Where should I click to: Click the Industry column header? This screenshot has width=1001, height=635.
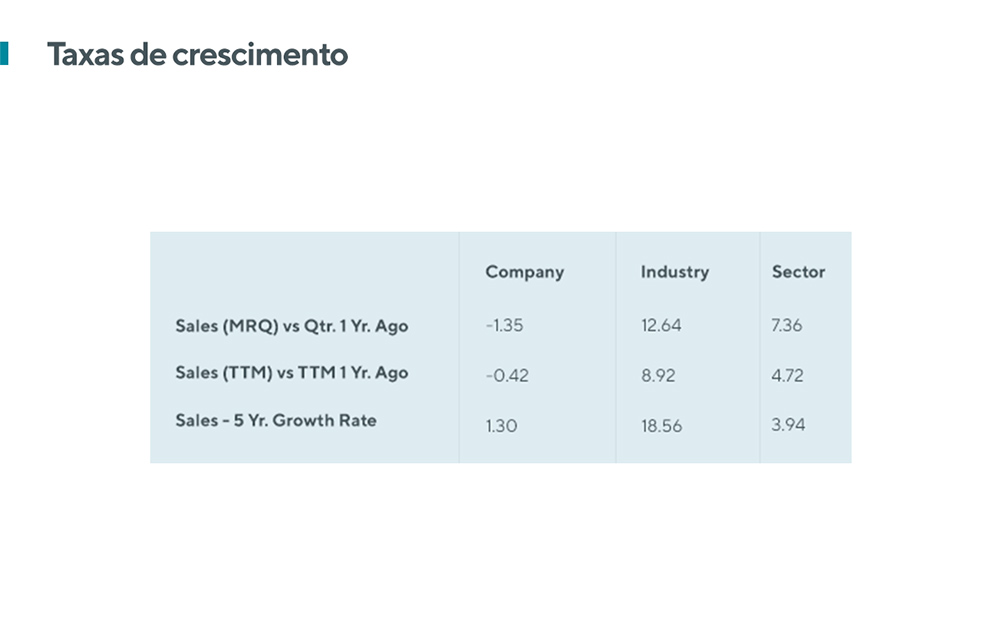pos(675,272)
